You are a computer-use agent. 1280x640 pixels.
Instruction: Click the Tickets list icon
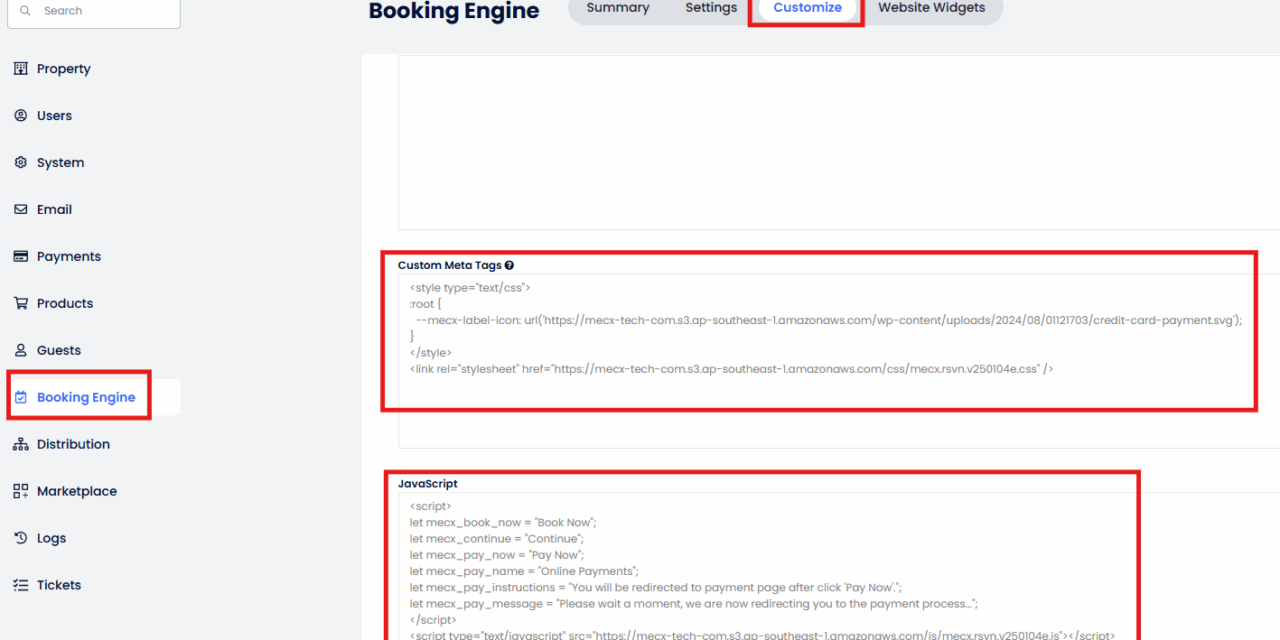[21, 585]
